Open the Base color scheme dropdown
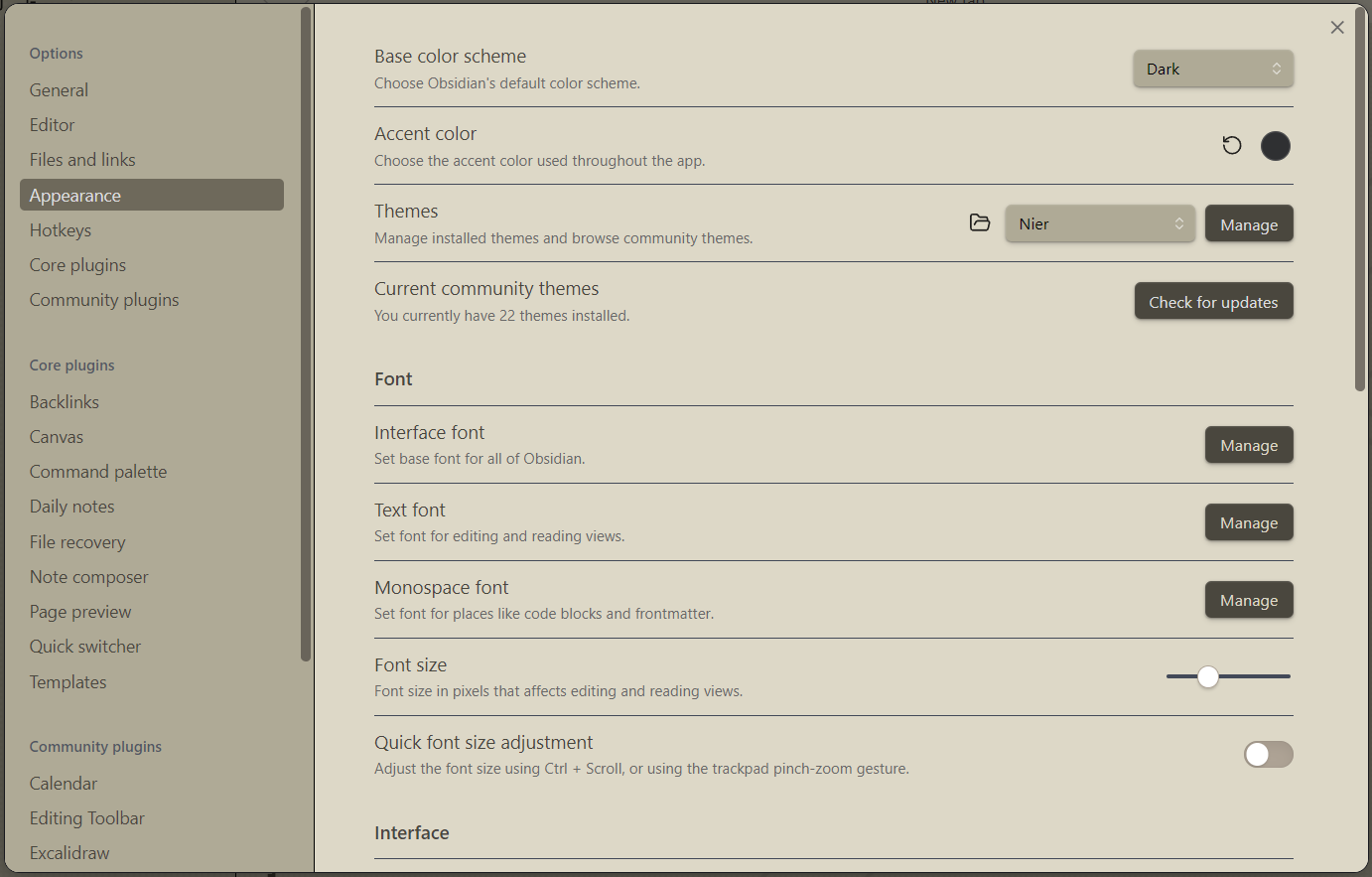The image size is (1372, 877). click(1213, 69)
